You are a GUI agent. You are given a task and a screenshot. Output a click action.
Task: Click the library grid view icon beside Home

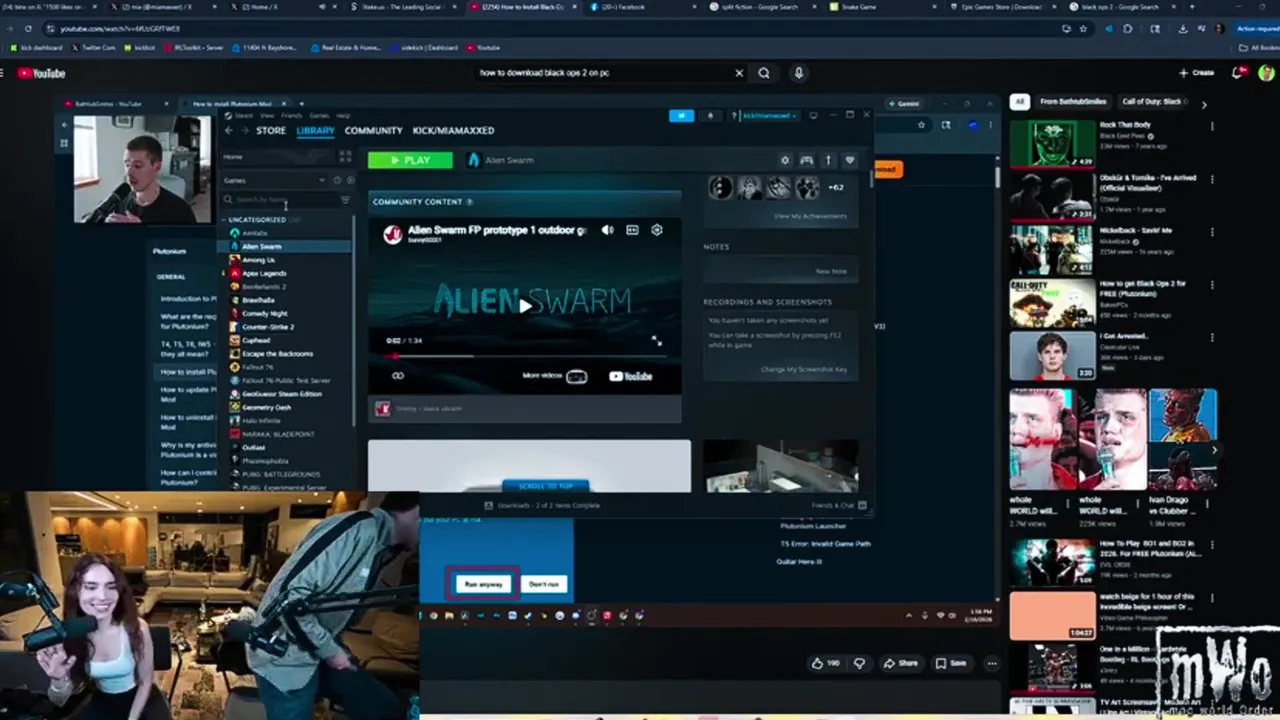(x=345, y=157)
